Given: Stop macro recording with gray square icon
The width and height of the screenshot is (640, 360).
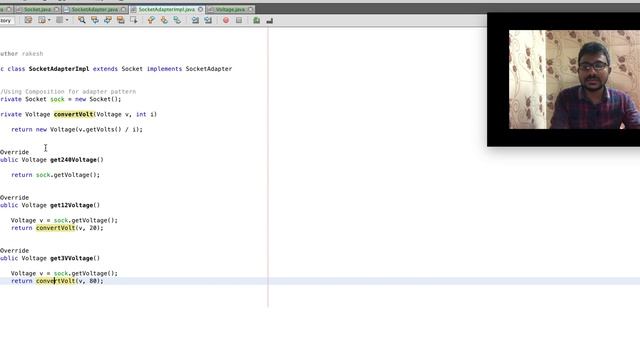Looking at the screenshot, I should coord(239,20).
